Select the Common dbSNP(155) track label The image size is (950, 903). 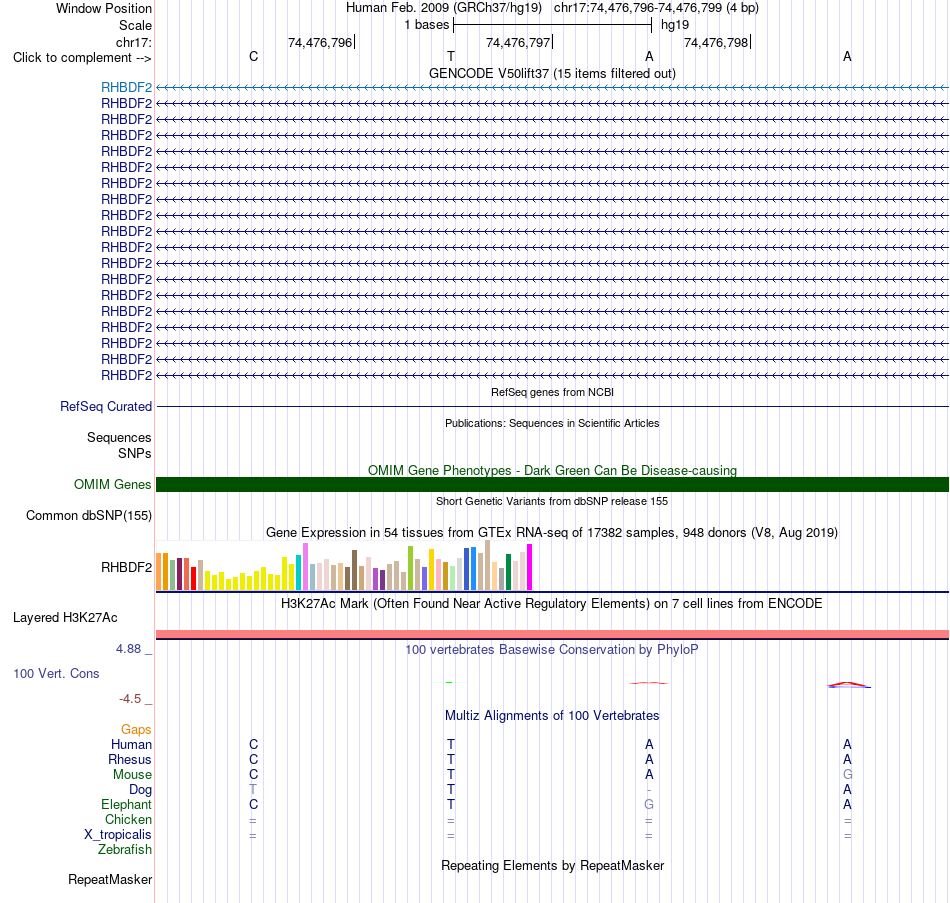tap(88, 516)
